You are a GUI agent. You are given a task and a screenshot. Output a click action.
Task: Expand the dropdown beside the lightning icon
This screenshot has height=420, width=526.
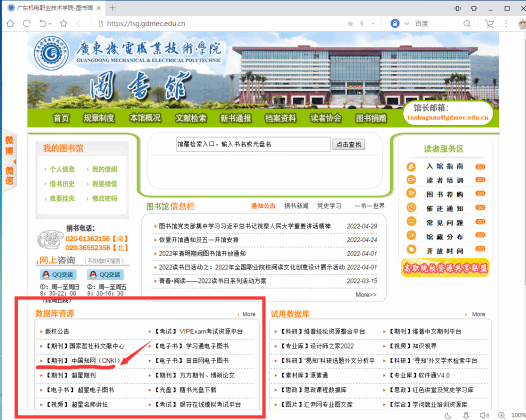pyautogui.click(x=373, y=24)
